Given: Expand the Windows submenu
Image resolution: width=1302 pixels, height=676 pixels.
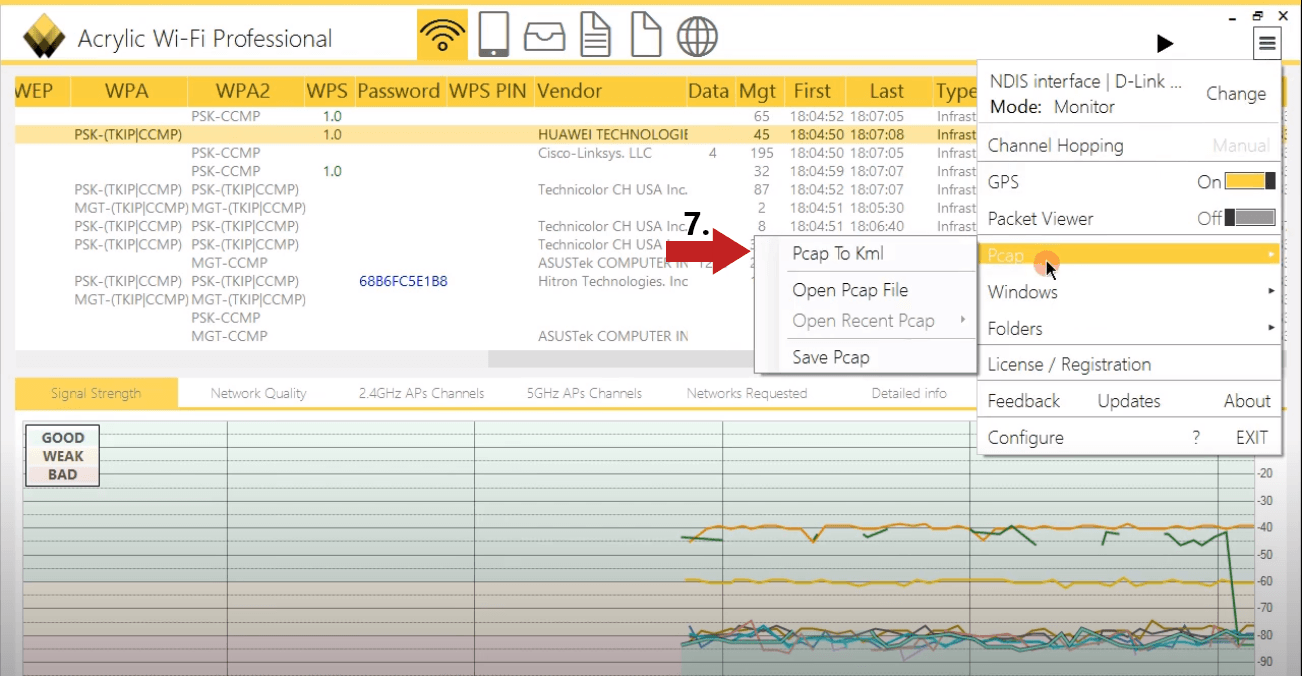Looking at the screenshot, I should (1129, 292).
